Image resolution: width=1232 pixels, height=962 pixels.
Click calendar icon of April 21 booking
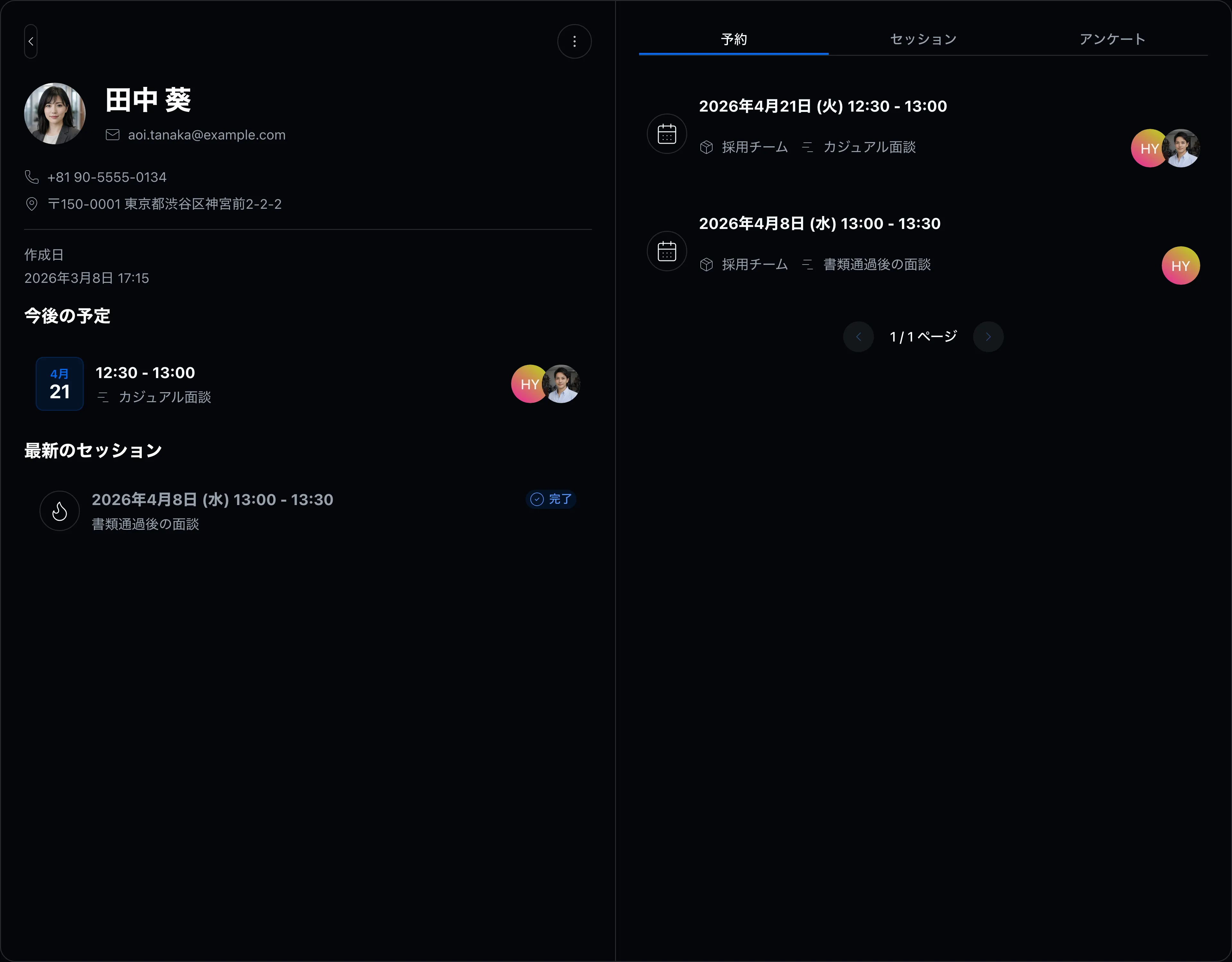point(667,134)
